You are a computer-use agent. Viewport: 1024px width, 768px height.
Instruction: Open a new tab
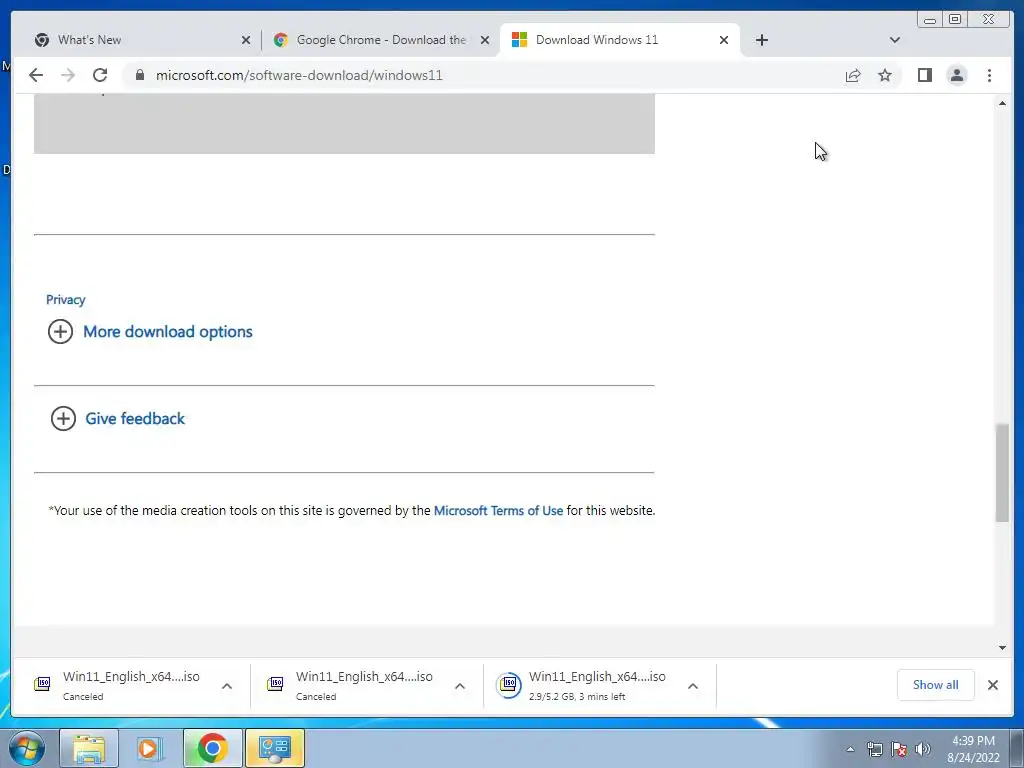tap(761, 40)
